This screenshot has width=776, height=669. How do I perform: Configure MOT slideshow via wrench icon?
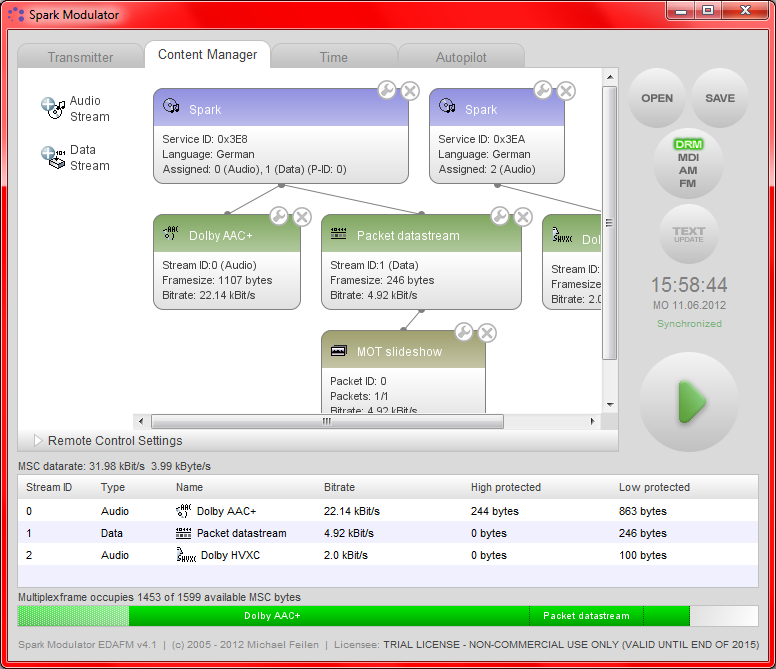coord(464,332)
